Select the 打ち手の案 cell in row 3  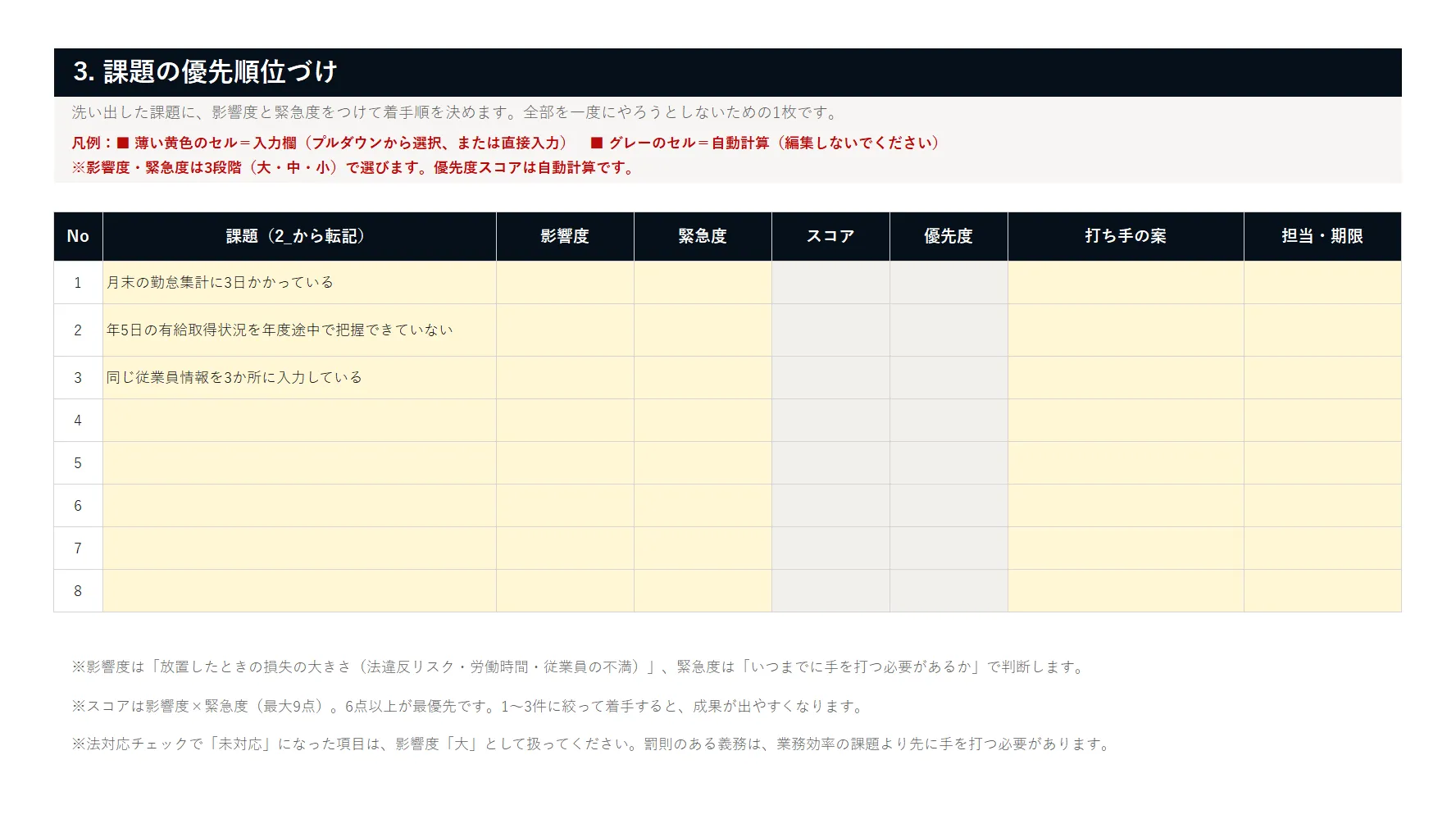tap(1126, 378)
